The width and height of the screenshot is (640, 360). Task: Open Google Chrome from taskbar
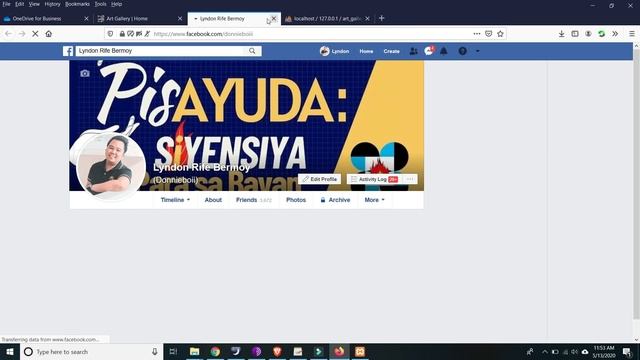215,351
